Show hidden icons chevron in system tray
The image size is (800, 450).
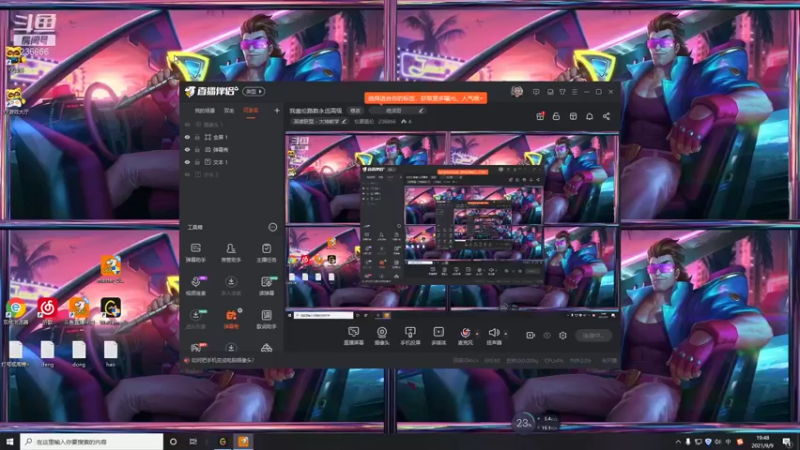coord(678,442)
